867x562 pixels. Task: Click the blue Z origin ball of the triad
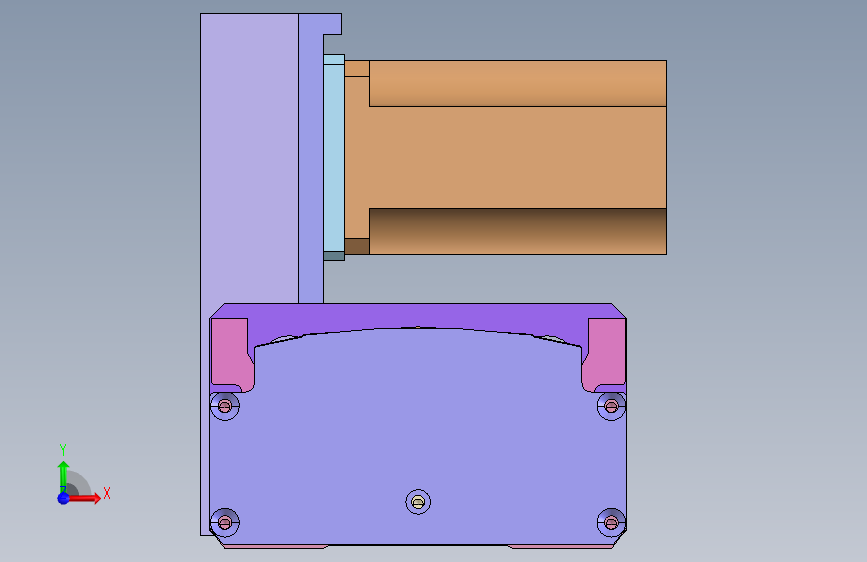(x=64, y=498)
